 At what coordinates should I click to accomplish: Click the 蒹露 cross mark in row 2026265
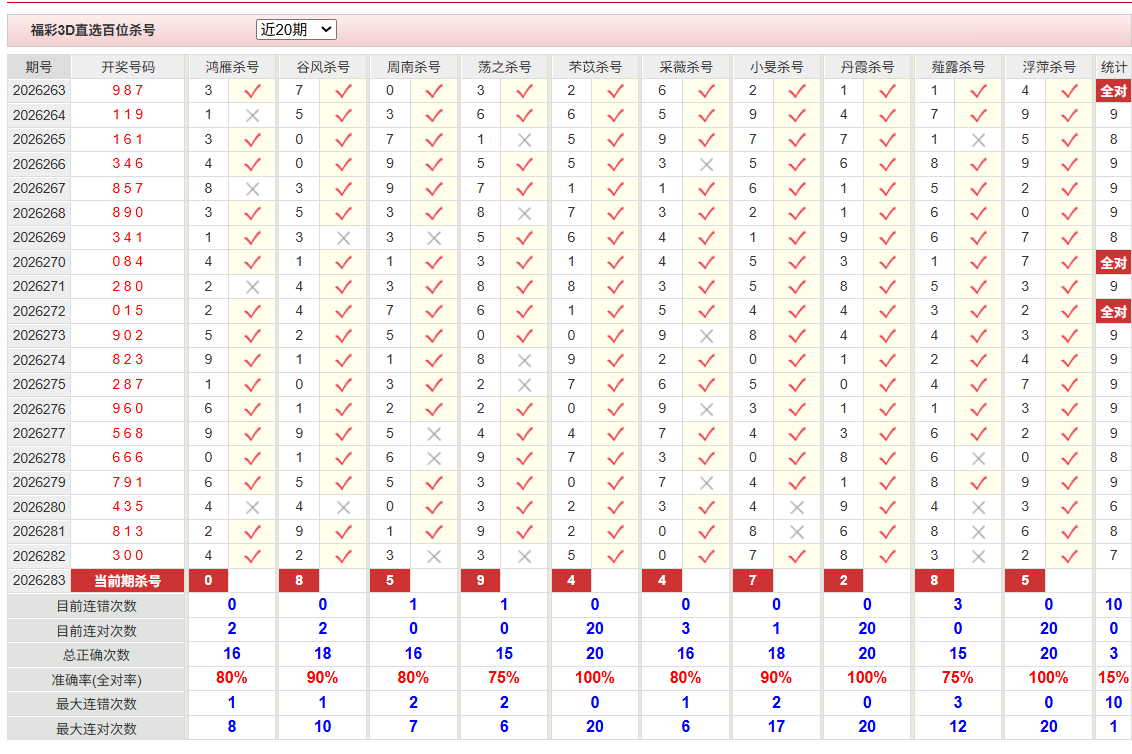978,140
